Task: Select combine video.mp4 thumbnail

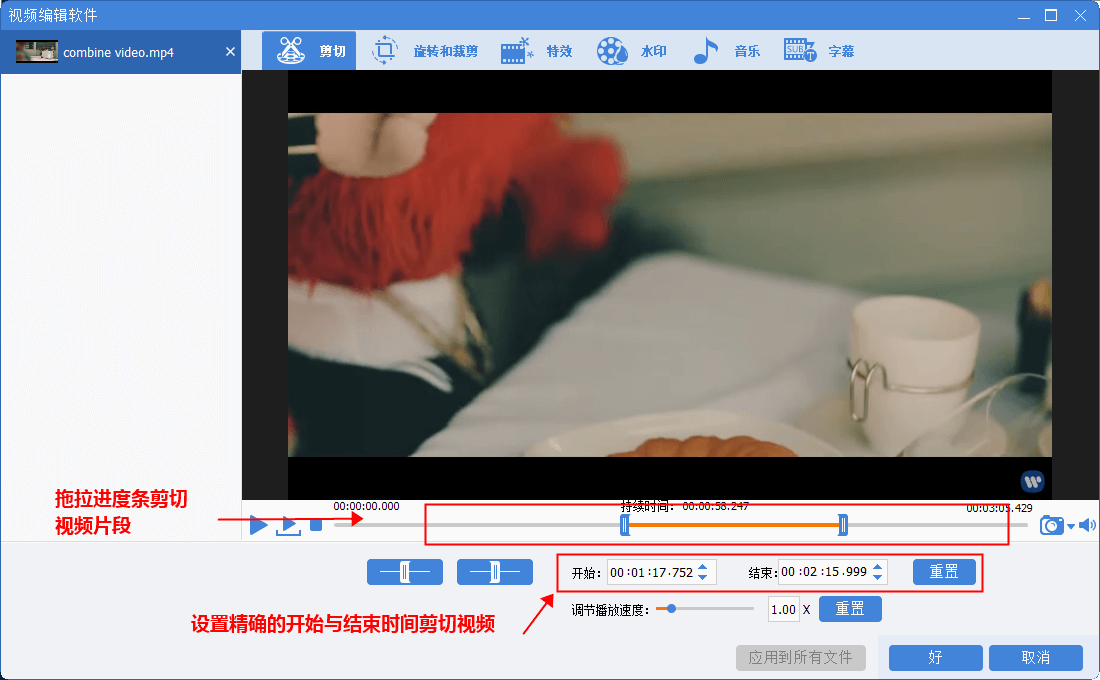Action: tap(36, 52)
